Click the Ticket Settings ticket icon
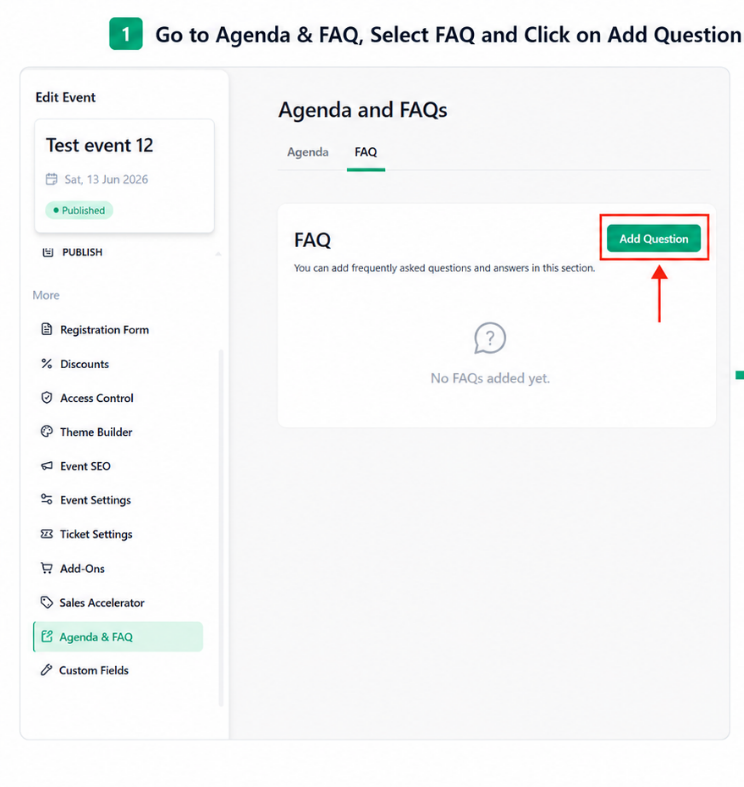Viewport: 744px width, 787px height. point(47,534)
